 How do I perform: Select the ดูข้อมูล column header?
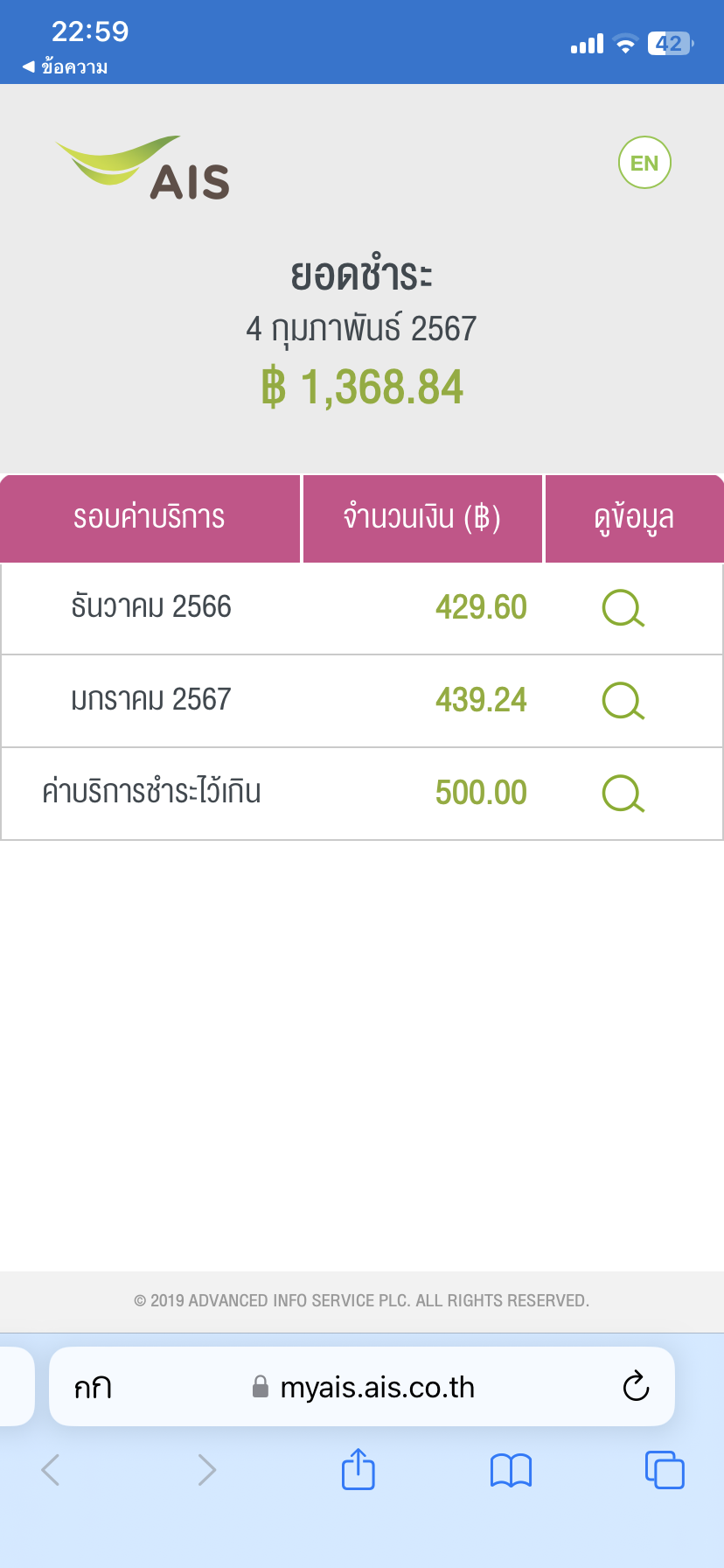coord(634,518)
